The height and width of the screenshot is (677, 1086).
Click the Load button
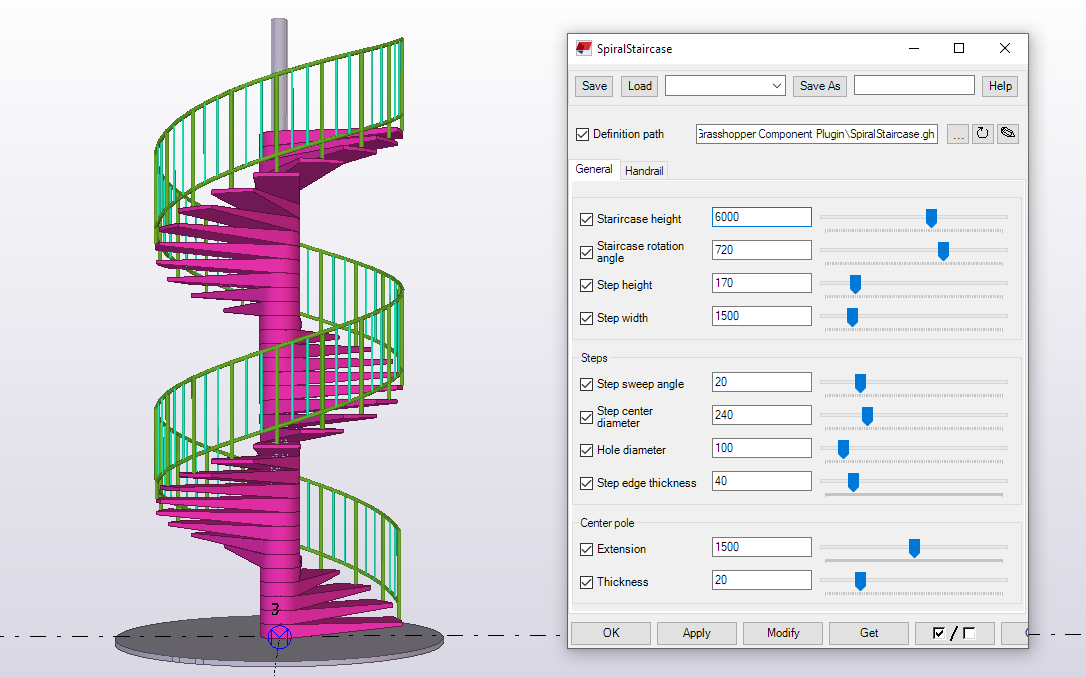(x=640, y=86)
